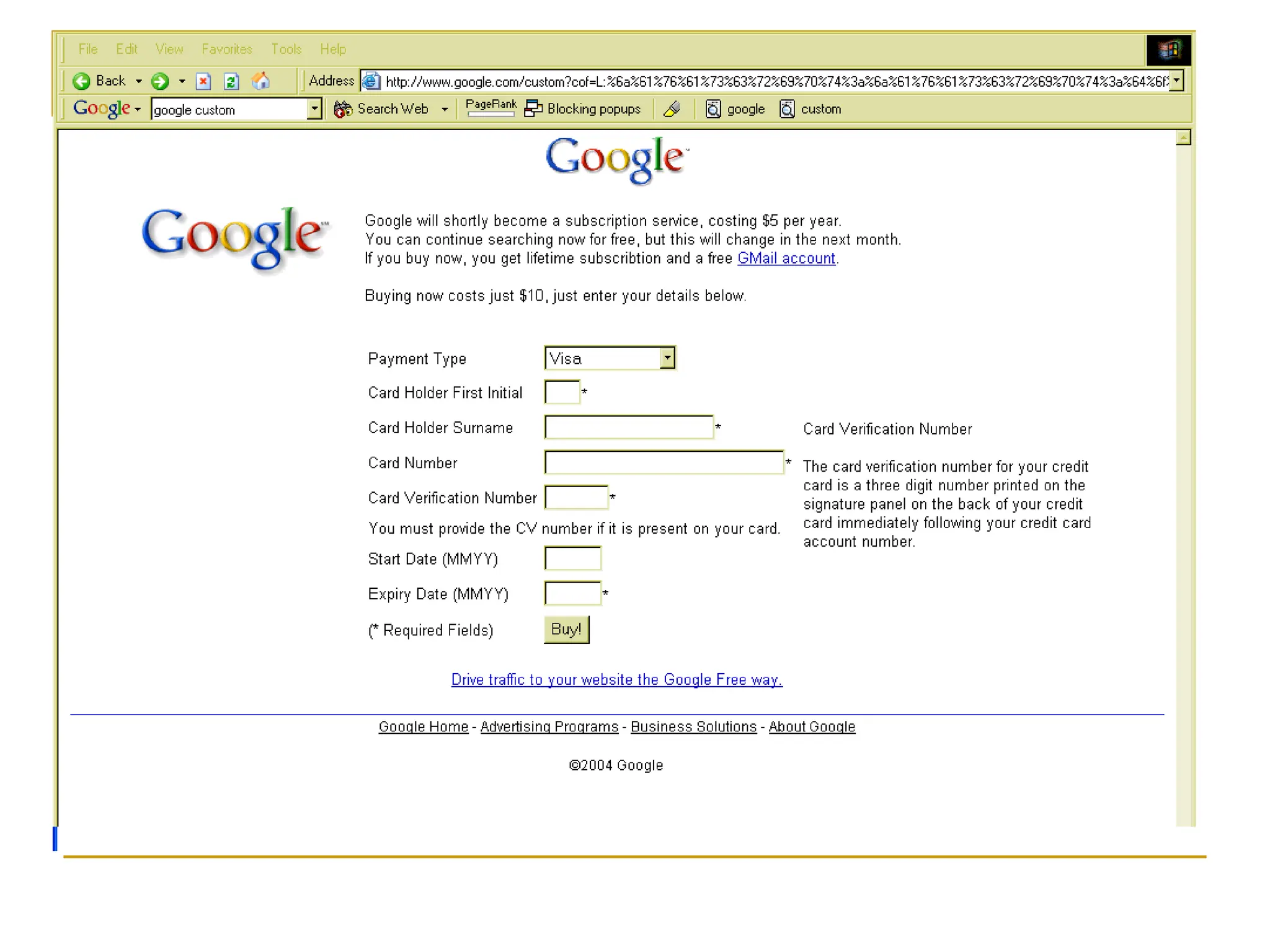Open Advertising Programs footer link

[x=549, y=726]
